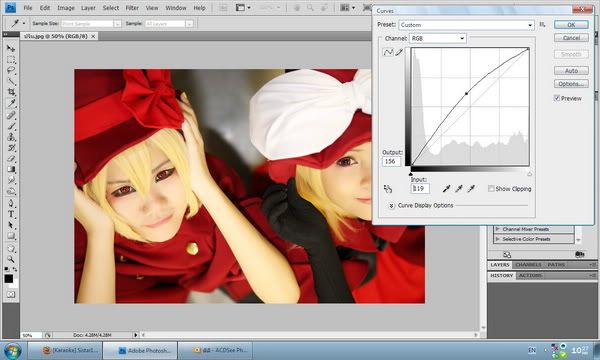Click the Output value field showing 156

tap(391, 161)
